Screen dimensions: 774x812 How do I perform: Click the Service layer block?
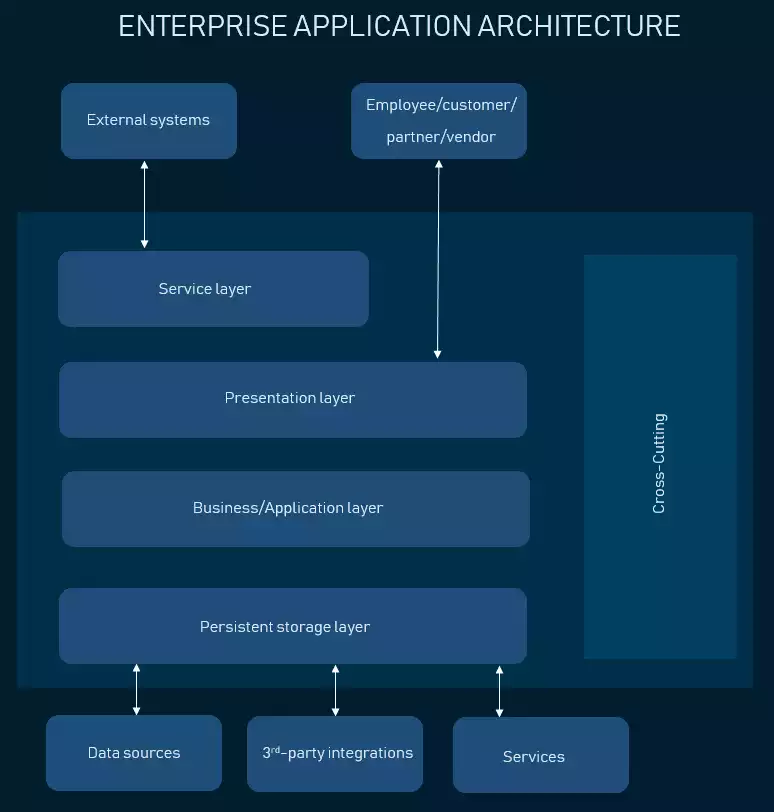point(213,289)
